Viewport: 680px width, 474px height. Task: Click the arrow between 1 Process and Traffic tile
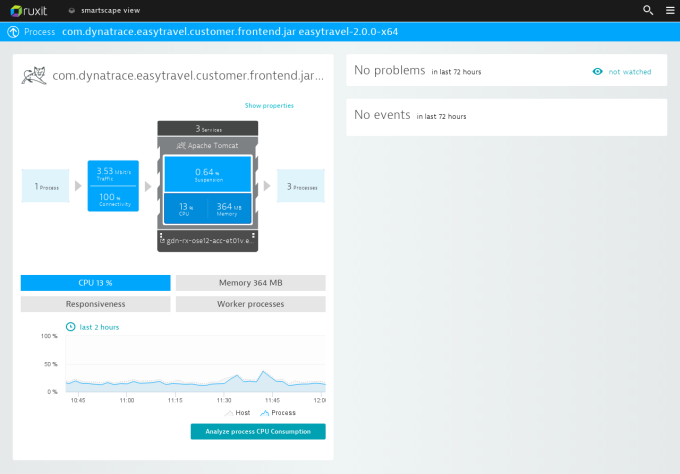pos(78,186)
